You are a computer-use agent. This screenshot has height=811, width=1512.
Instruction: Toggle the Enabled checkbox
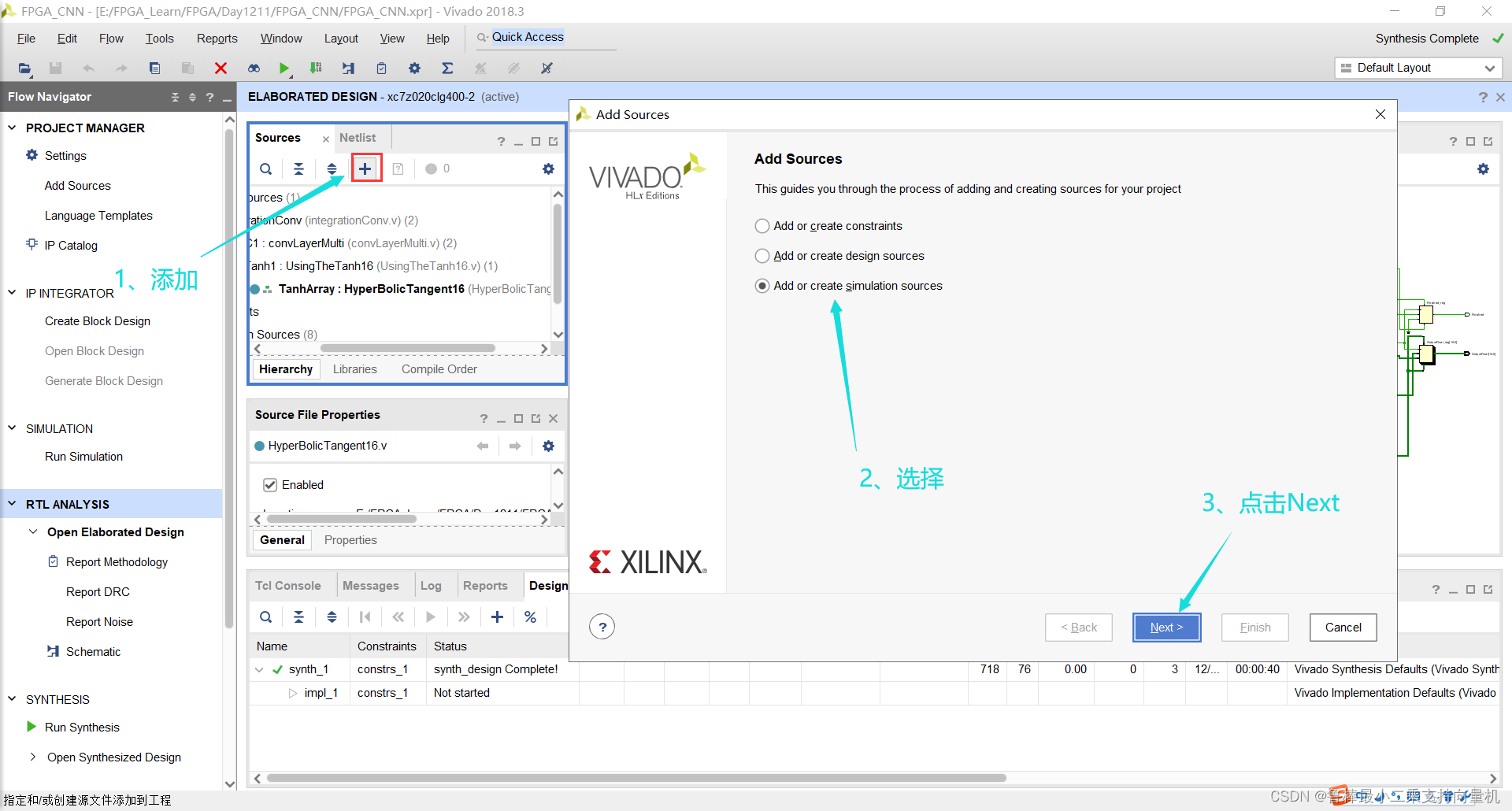click(x=270, y=485)
